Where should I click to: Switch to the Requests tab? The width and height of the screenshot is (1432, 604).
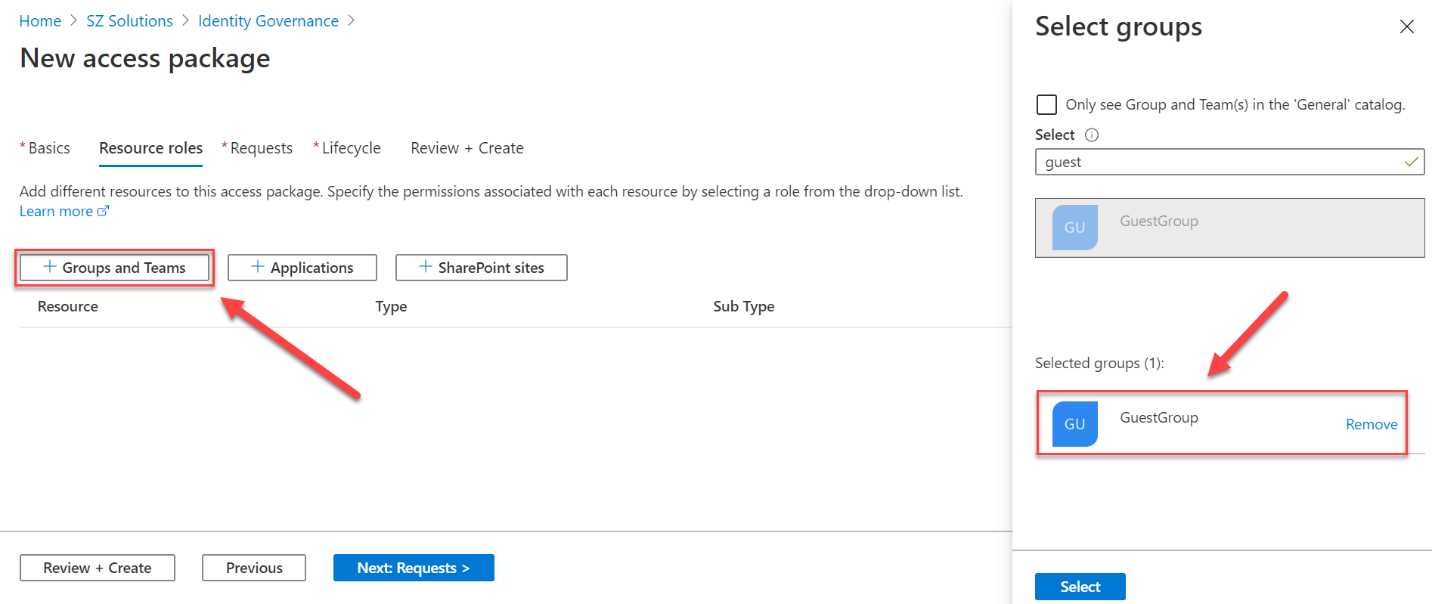pos(261,147)
